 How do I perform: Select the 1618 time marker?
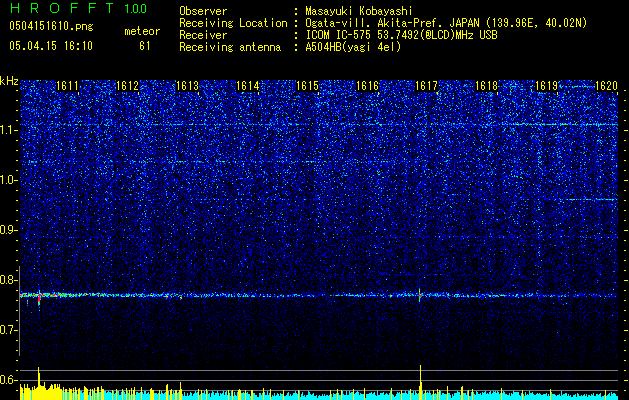click(x=487, y=86)
